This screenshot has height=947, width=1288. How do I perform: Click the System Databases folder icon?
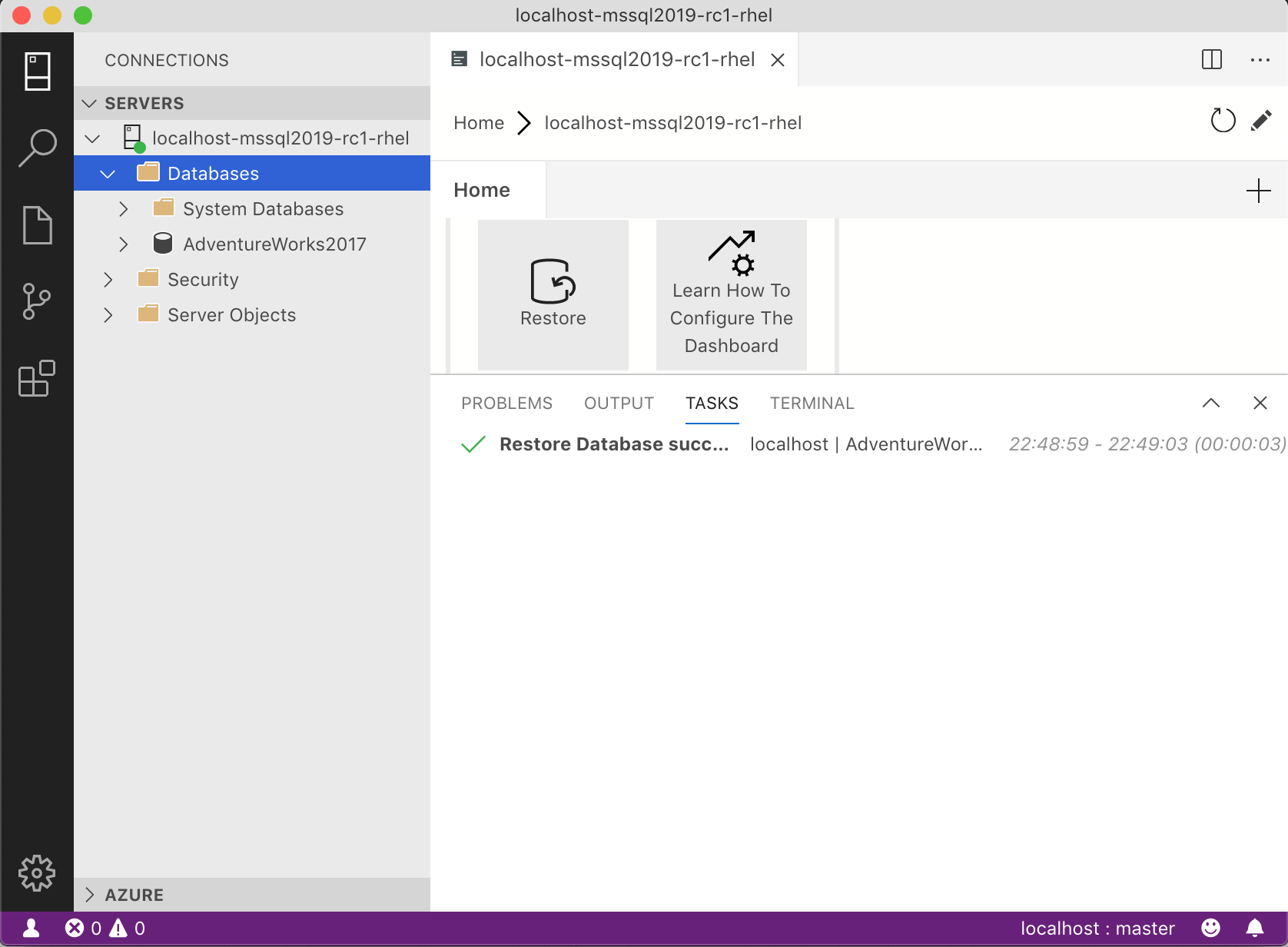pos(164,208)
